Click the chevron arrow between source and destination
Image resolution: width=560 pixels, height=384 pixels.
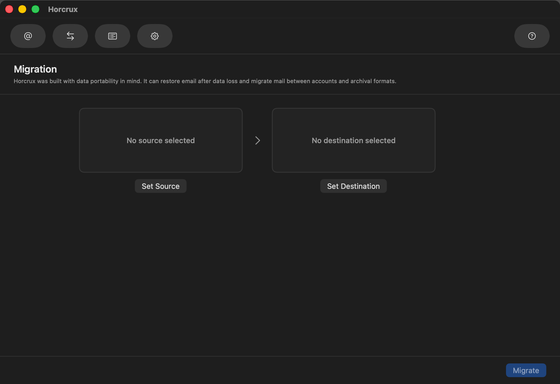click(258, 140)
